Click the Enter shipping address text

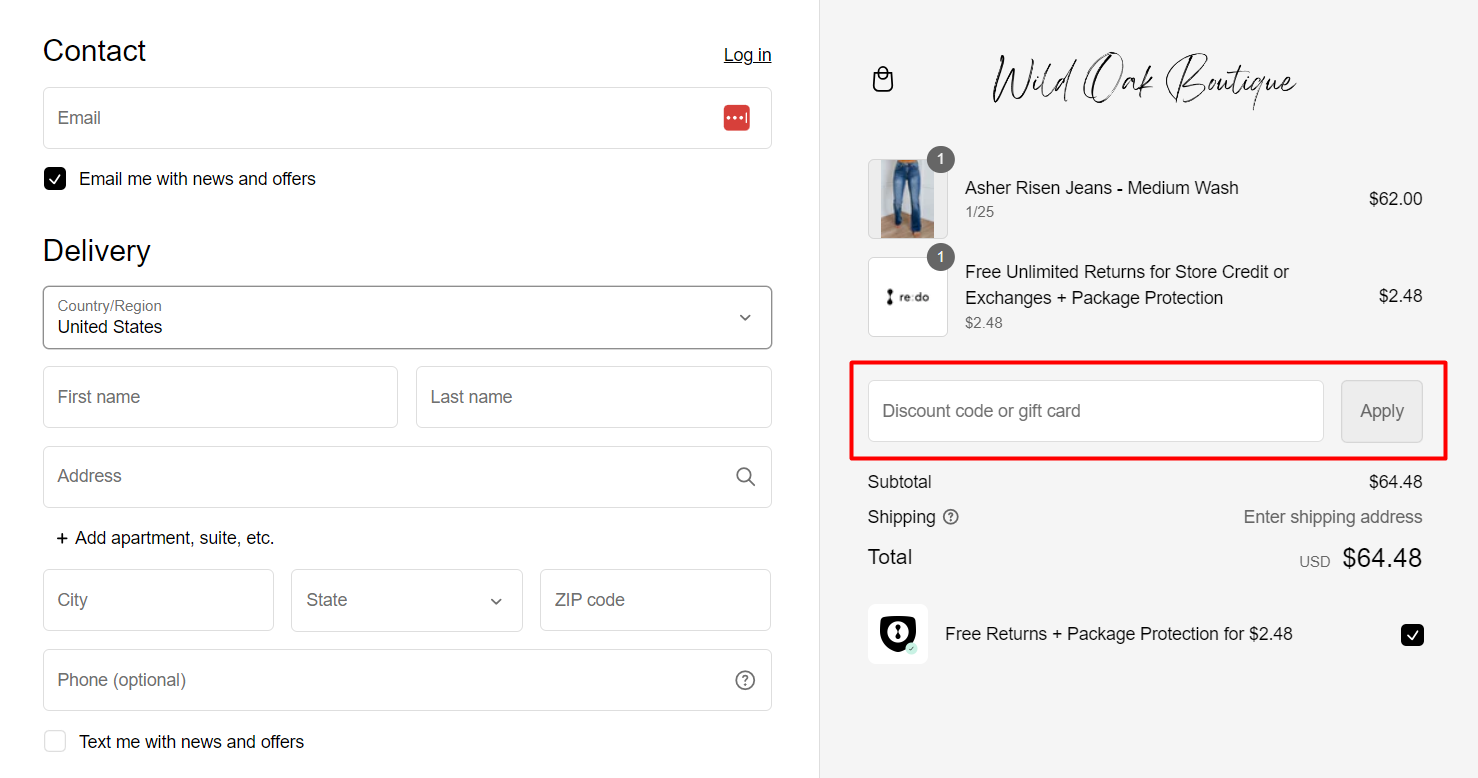coord(1333,517)
